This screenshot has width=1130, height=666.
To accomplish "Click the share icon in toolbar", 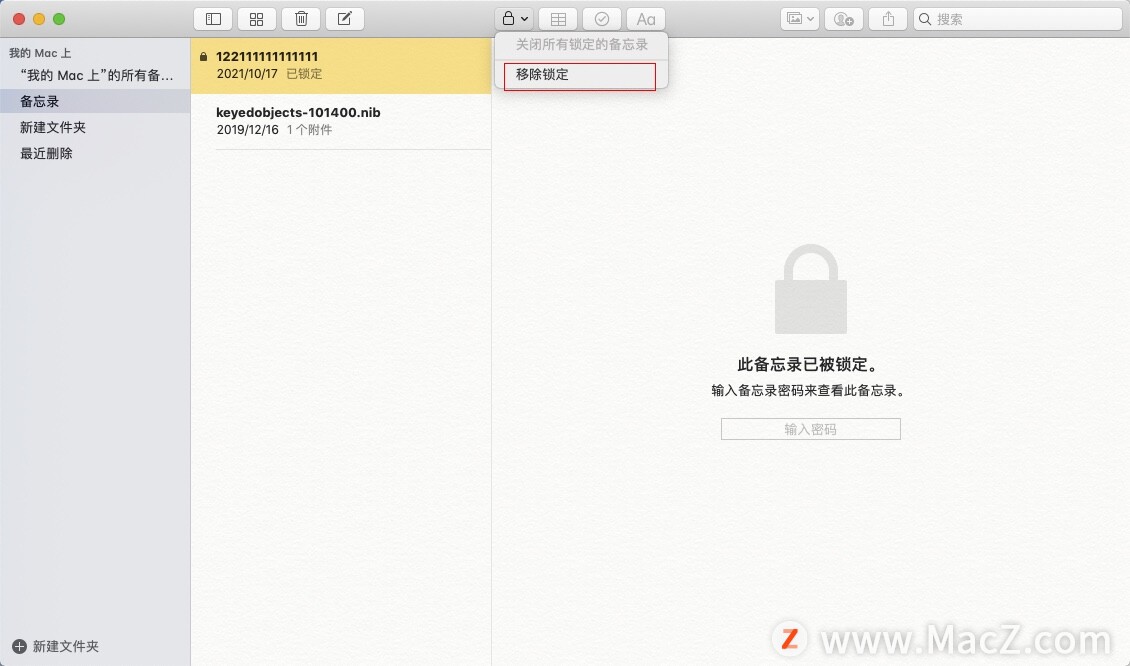I will (x=888, y=19).
